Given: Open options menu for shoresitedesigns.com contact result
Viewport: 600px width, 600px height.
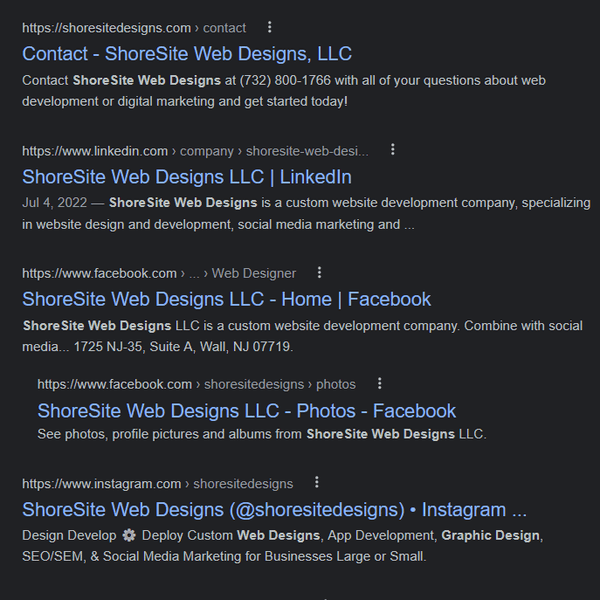Looking at the screenshot, I should click(269, 27).
